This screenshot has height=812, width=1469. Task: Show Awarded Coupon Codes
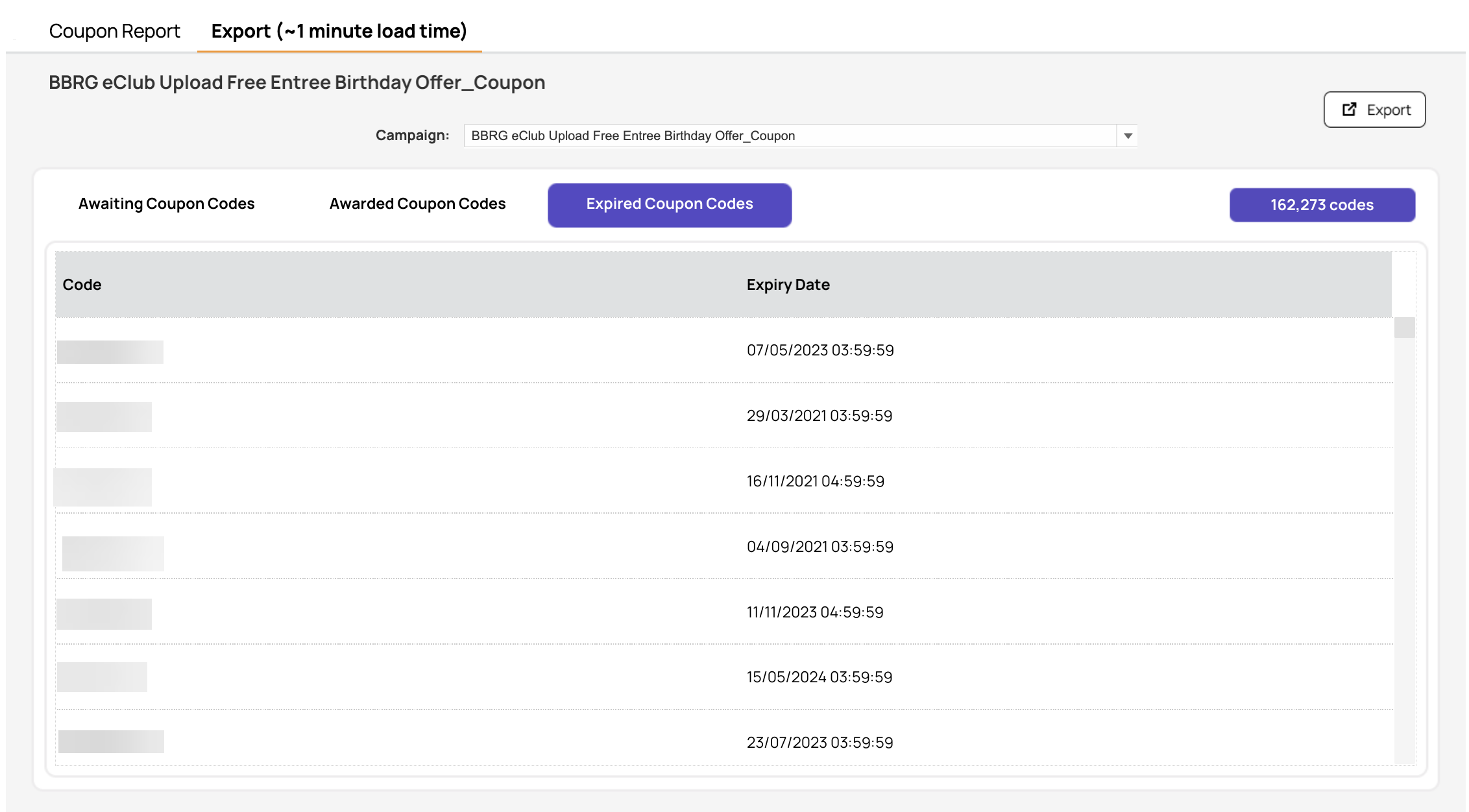(x=417, y=204)
